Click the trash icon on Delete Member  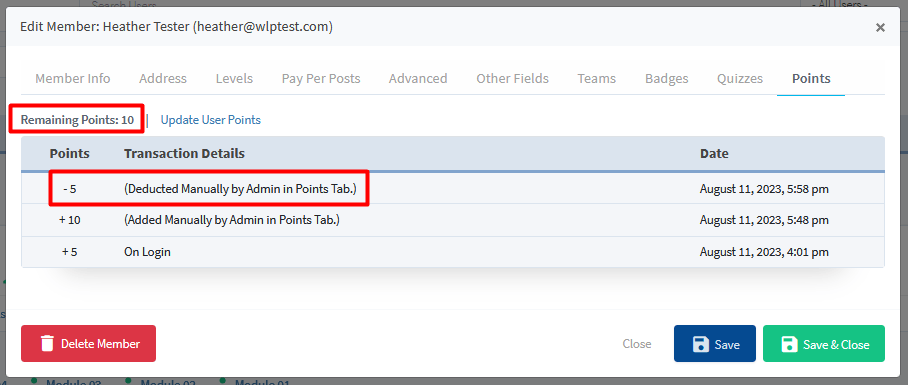pos(47,344)
